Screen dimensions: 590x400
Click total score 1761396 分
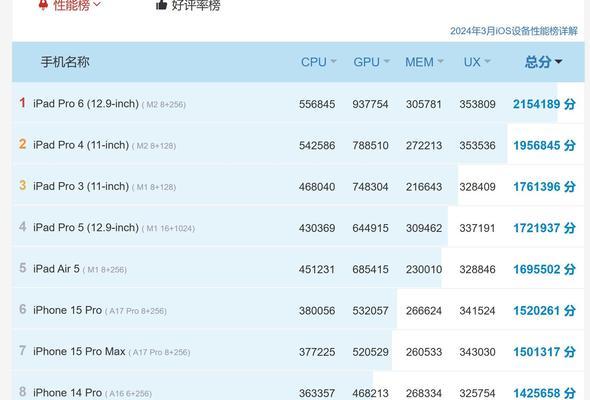pos(544,187)
